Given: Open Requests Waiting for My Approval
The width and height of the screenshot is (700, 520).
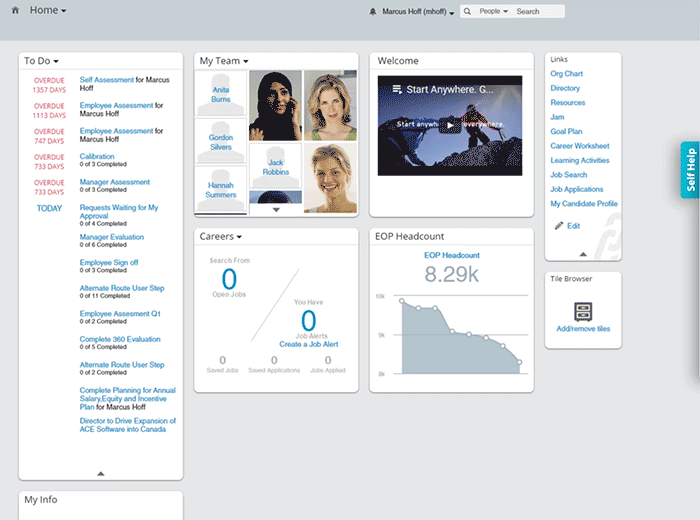Looking at the screenshot, I should [x=119, y=212].
